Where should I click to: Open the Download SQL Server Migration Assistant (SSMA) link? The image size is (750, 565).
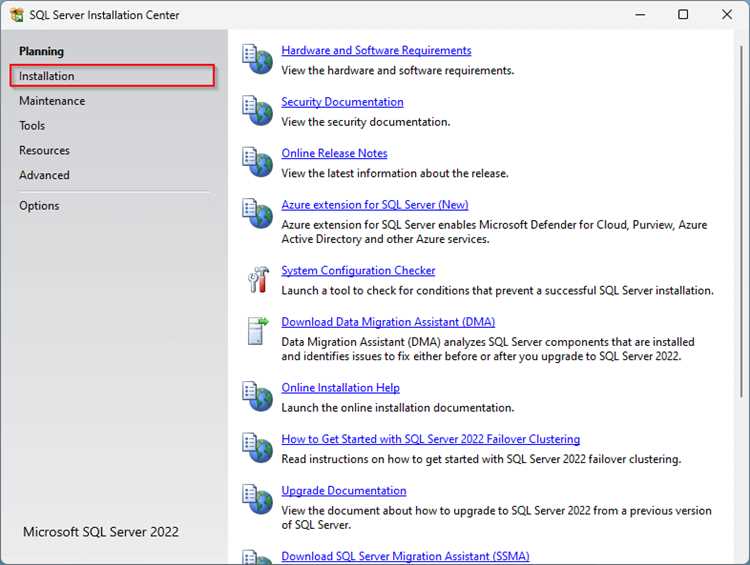405,556
